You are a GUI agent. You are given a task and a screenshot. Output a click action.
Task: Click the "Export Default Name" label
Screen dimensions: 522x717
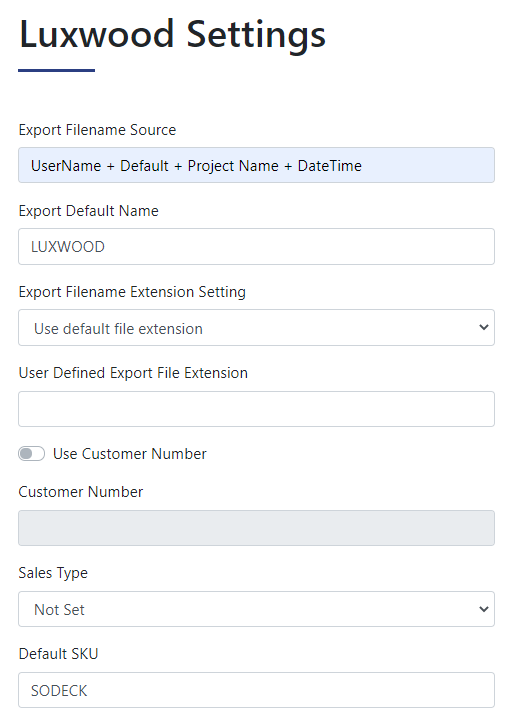pos(89,211)
